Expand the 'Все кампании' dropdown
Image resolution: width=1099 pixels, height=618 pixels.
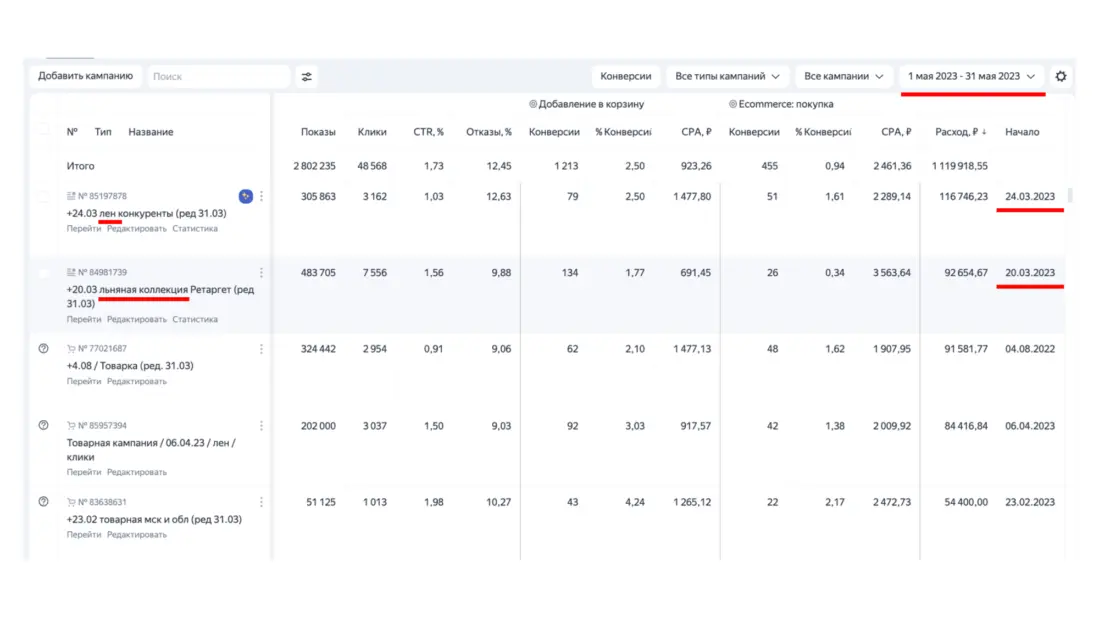click(844, 76)
